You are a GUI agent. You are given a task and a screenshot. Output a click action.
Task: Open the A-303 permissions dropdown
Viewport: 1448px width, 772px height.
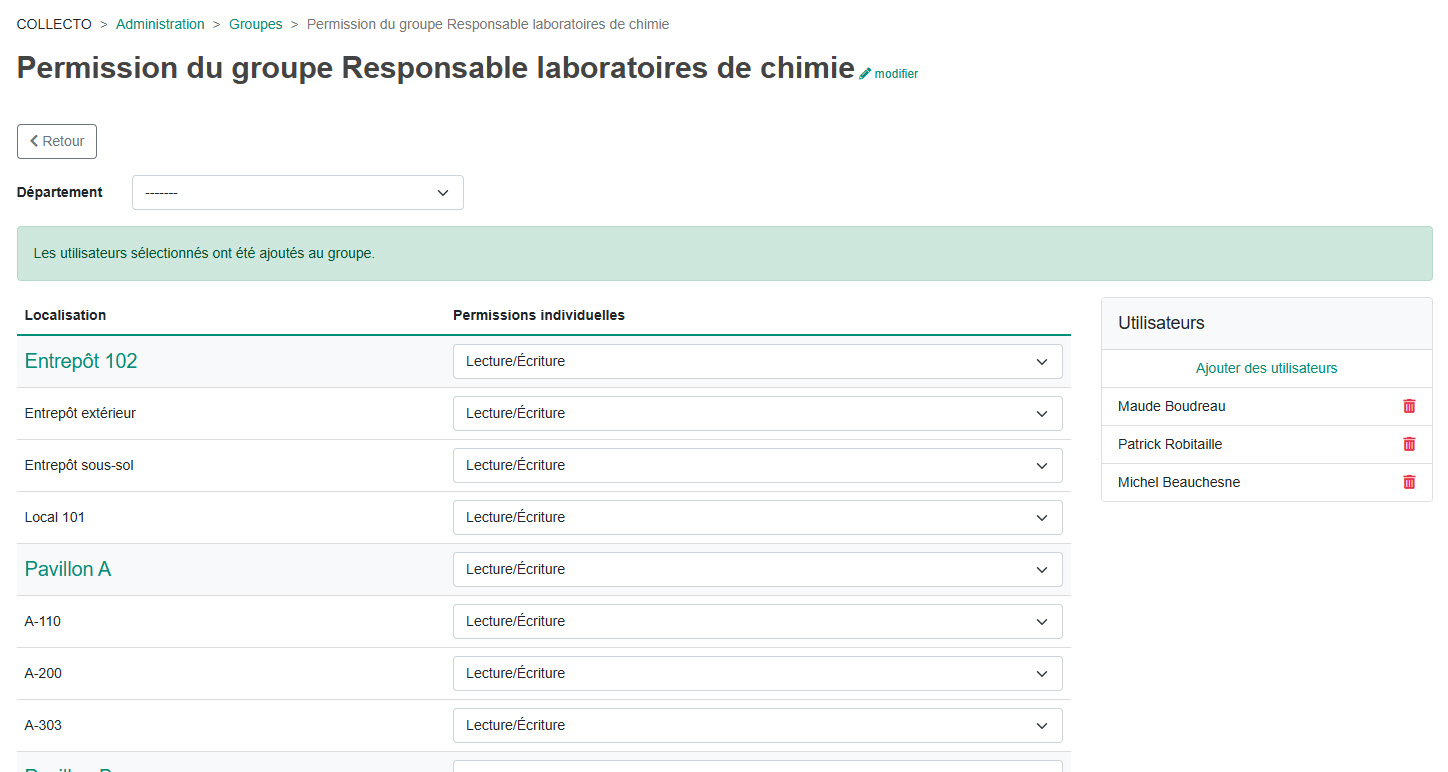coord(757,726)
